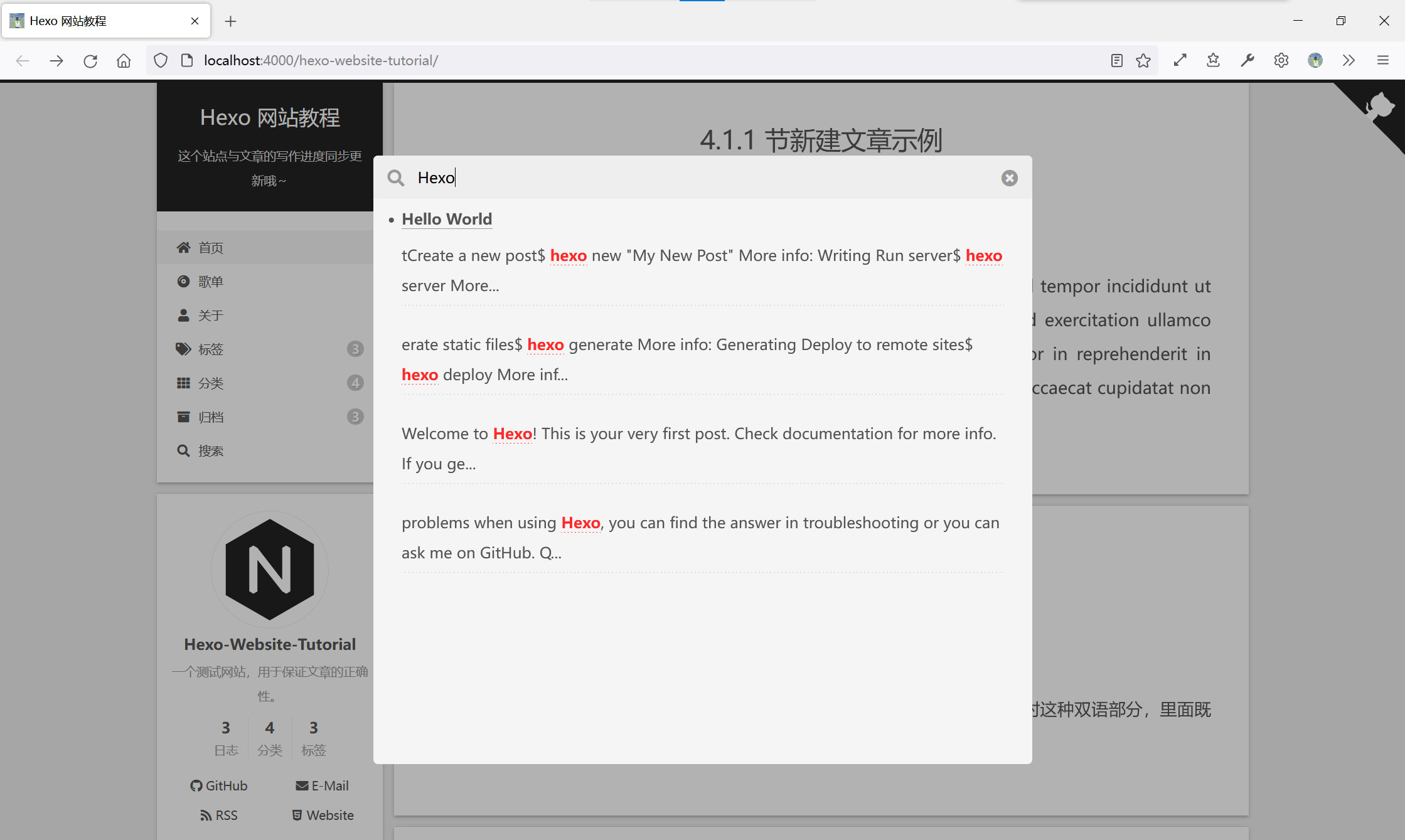The width and height of the screenshot is (1405, 840).
Task: Click the Nginx hexagon avatar image
Action: [x=270, y=569]
